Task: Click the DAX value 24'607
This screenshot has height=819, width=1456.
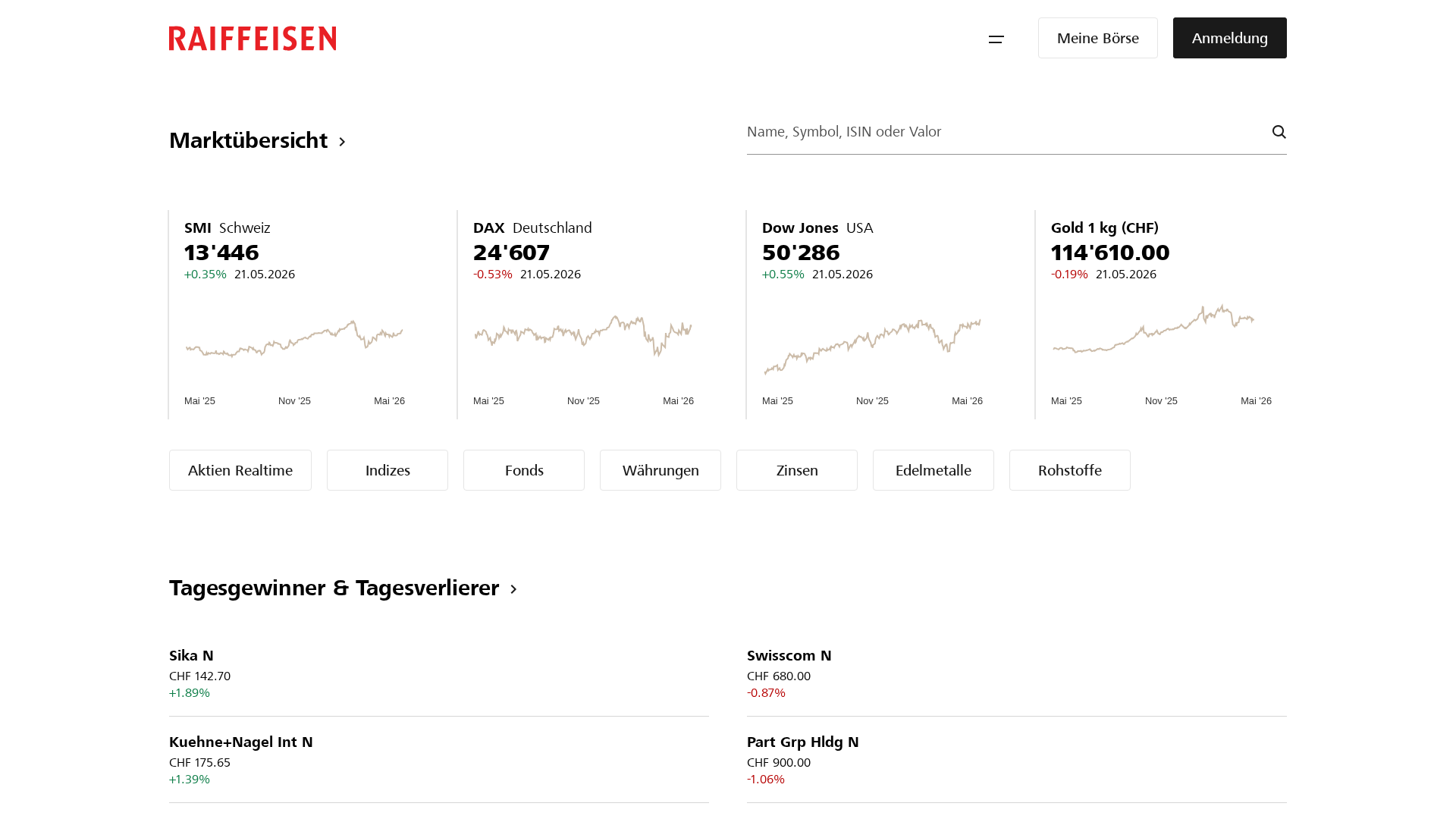Action: 511,253
